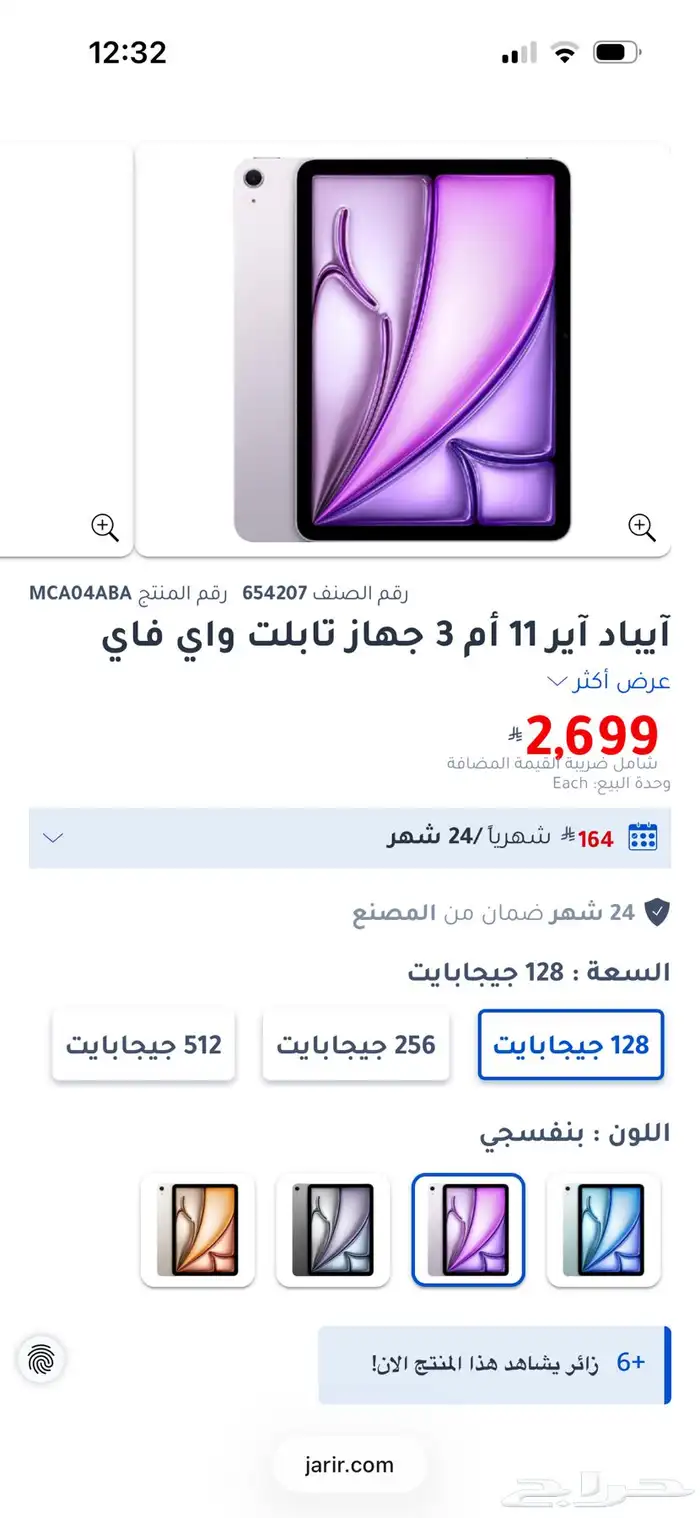Viewport: 700px width, 1518px height.
Task: Tap the battery icon in the status bar
Action: [x=617, y=53]
